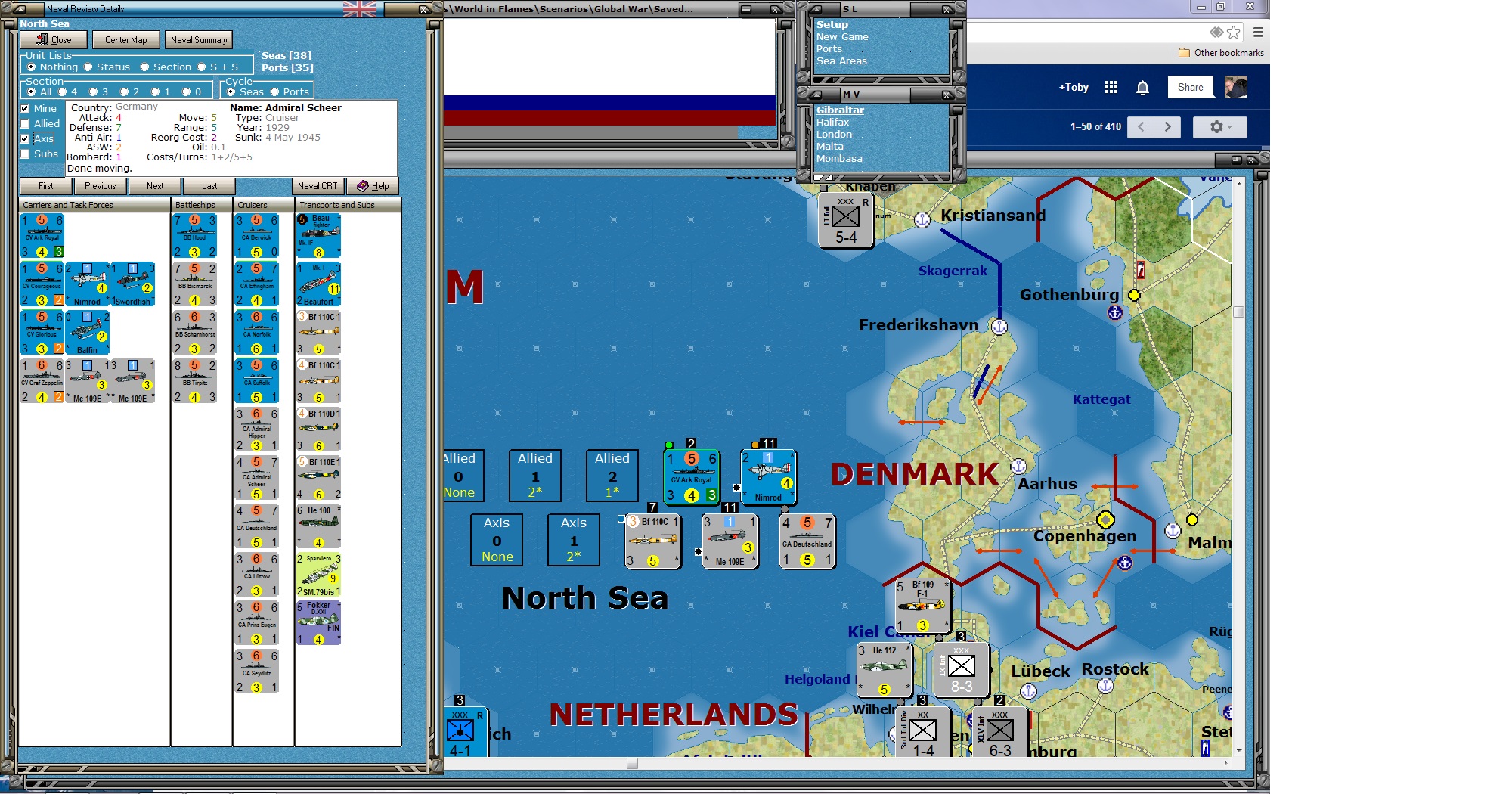Go to the Next unit
This screenshot has height=794, width=1512.
tap(155, 186)
